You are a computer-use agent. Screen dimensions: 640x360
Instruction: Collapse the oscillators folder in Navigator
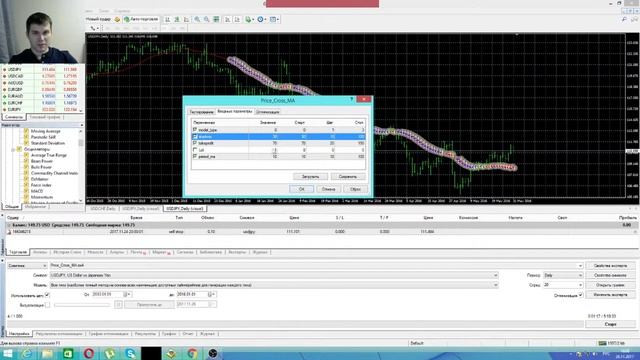(x=13, y=149)
